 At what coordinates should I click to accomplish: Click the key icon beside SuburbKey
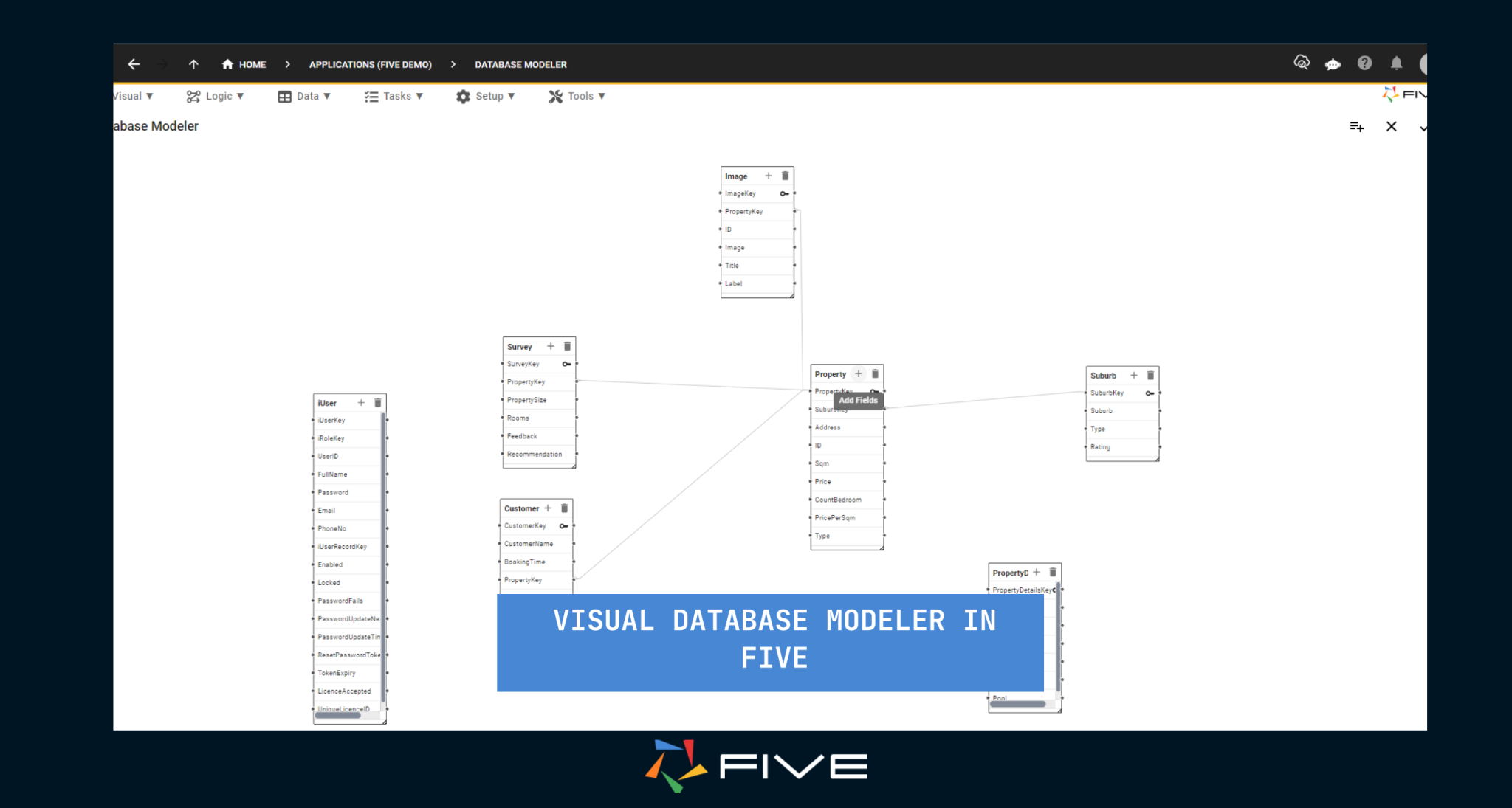click(1150, 393)
